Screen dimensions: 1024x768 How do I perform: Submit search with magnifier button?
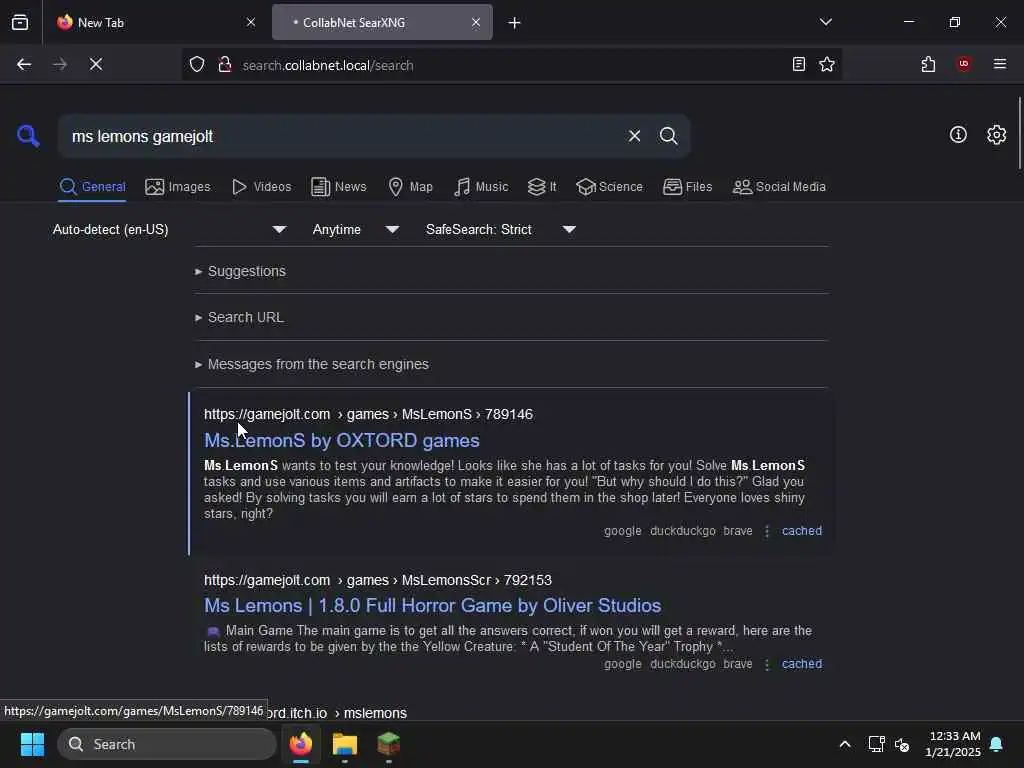(668, 136)
